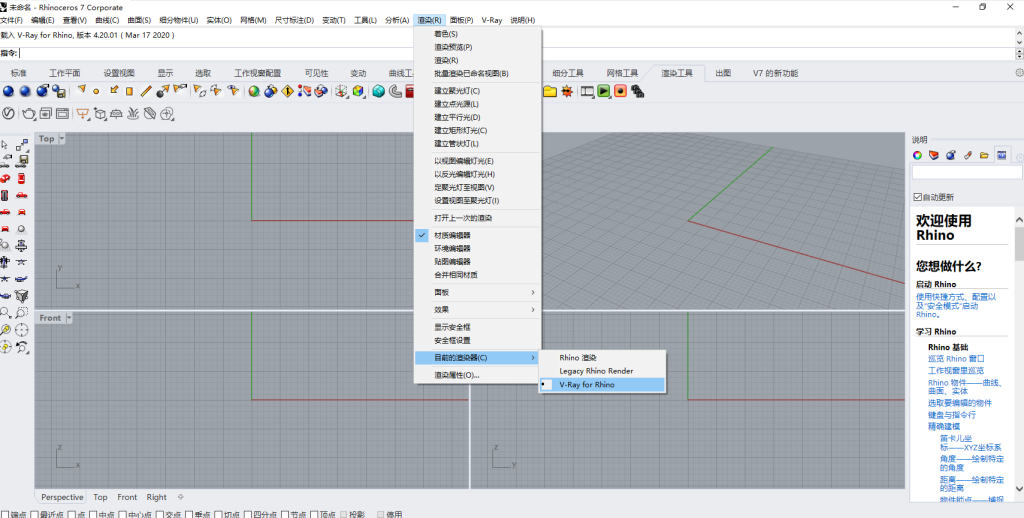Toggle the checked 材质编辑器 menu entry
The width and height of the screenshot is (1024, 518).
point(452,235)
